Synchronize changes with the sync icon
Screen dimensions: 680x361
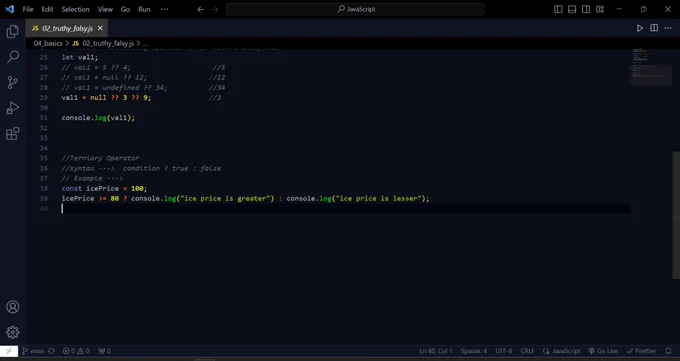52,351
